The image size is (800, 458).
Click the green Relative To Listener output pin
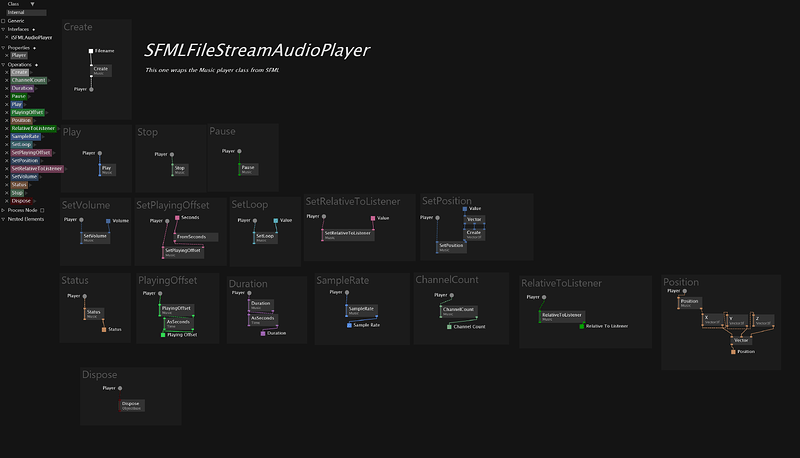click(582, 326)
